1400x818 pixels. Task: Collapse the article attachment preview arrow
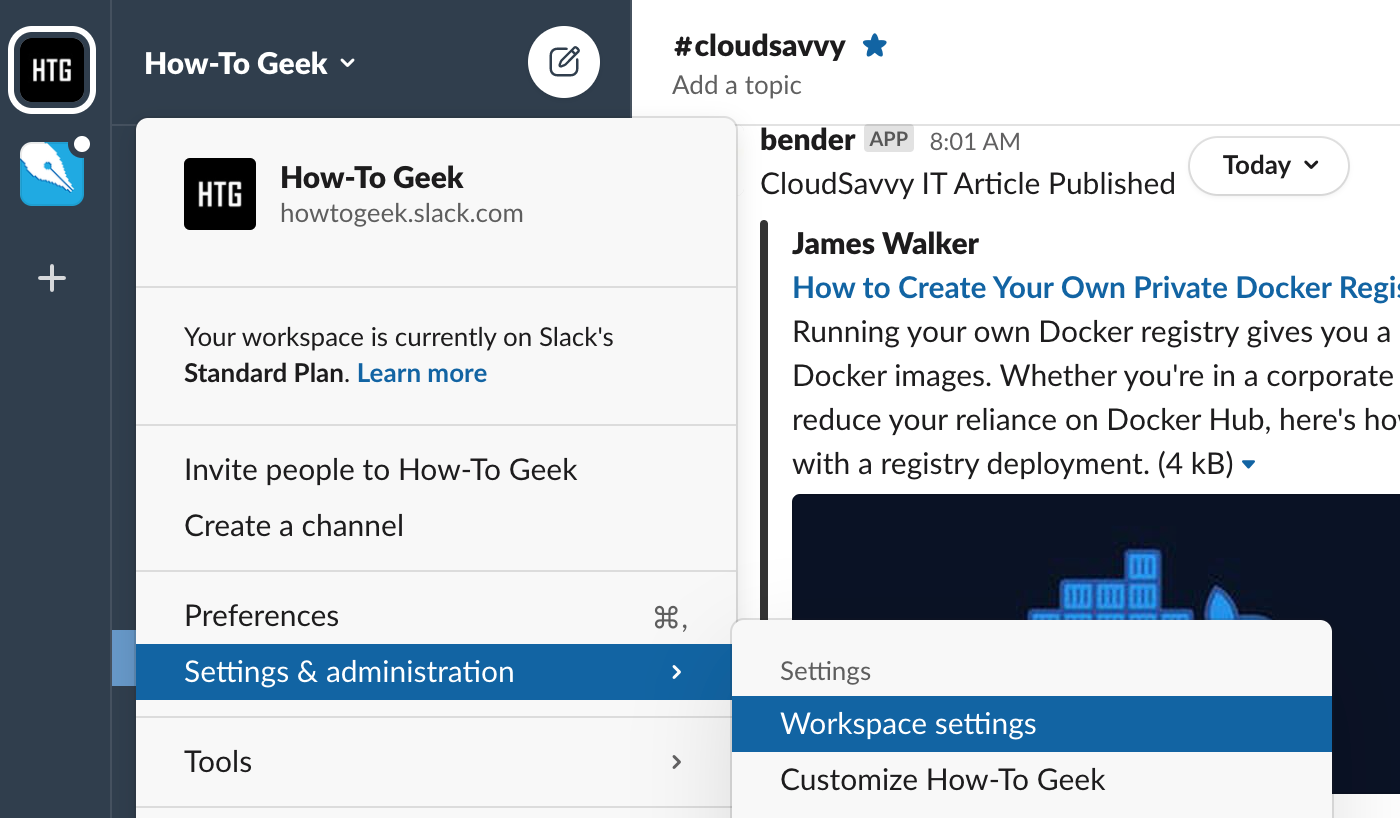[1248, 465]
